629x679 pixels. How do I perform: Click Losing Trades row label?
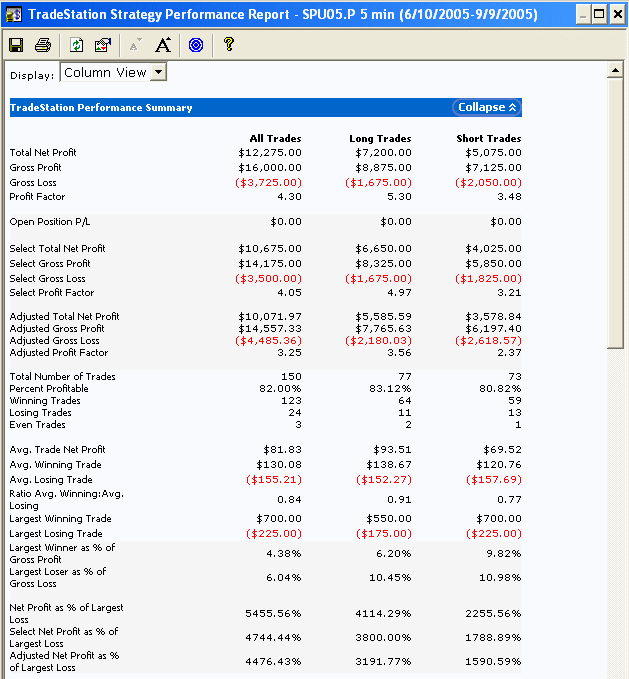(x=40, y=413)
